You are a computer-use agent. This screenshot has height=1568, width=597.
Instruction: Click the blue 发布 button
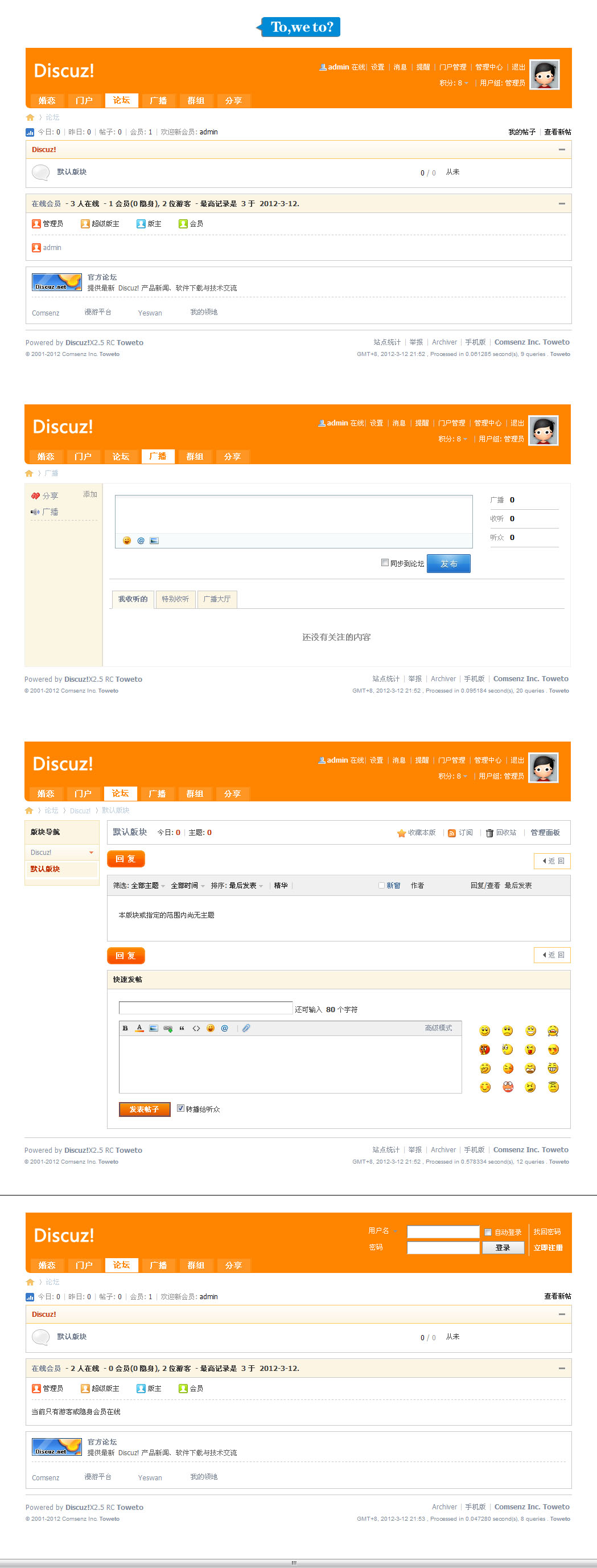[x=448, y=564]
